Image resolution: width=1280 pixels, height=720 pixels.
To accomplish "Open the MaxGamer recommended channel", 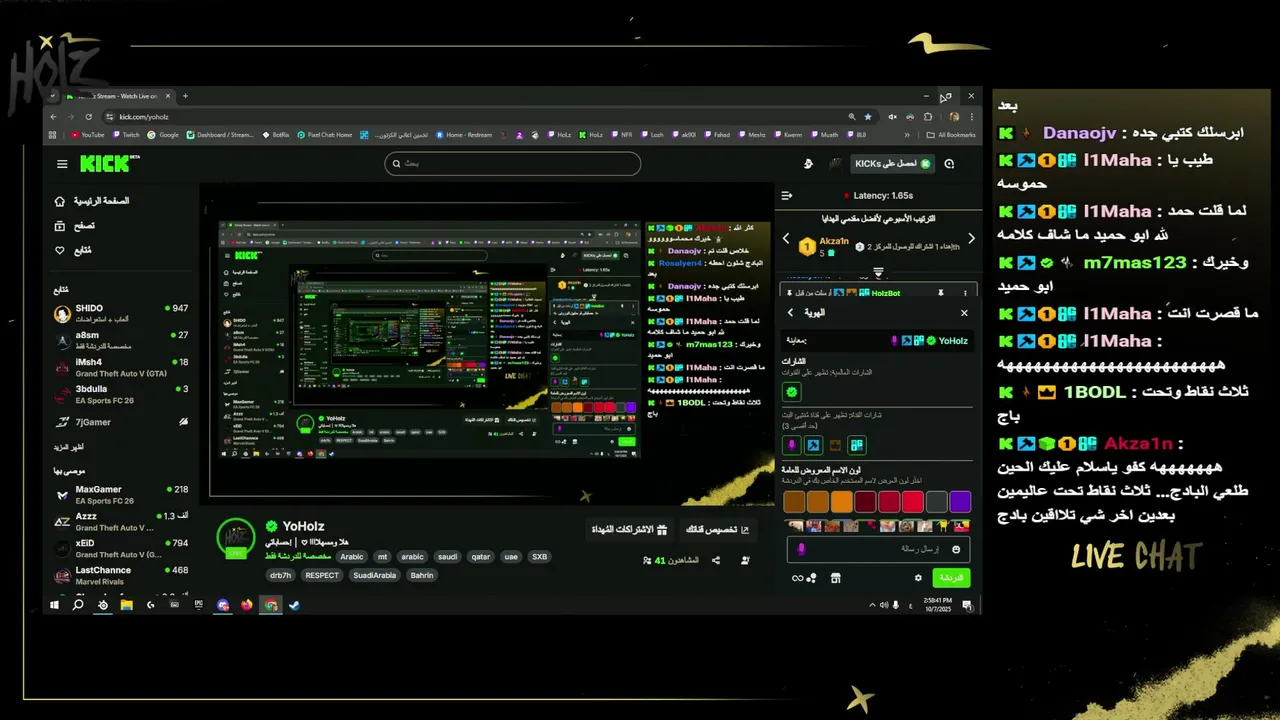I will coord(120,494).
